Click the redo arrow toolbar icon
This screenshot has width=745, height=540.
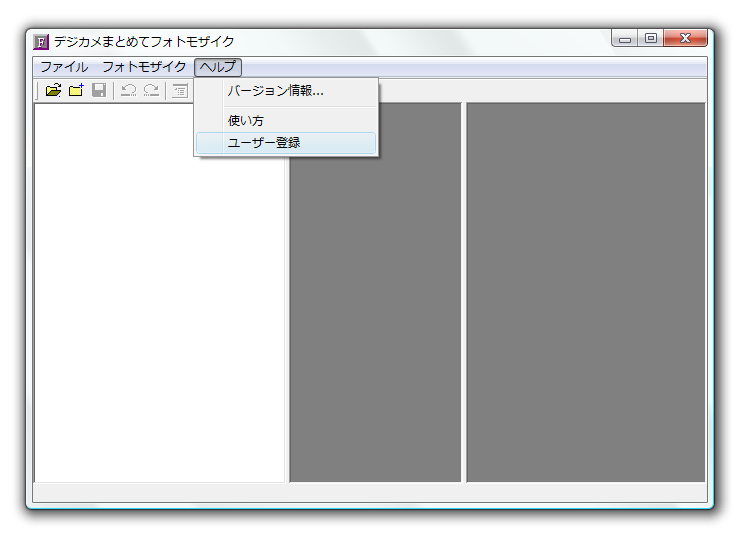coord(151,90)
